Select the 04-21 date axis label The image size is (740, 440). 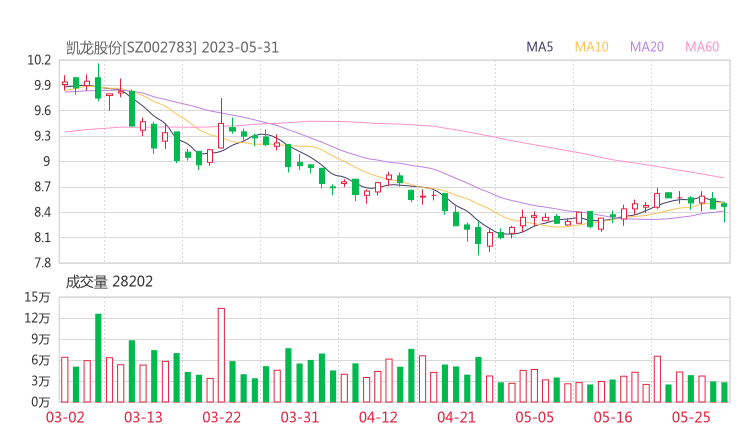click(456, 417)
